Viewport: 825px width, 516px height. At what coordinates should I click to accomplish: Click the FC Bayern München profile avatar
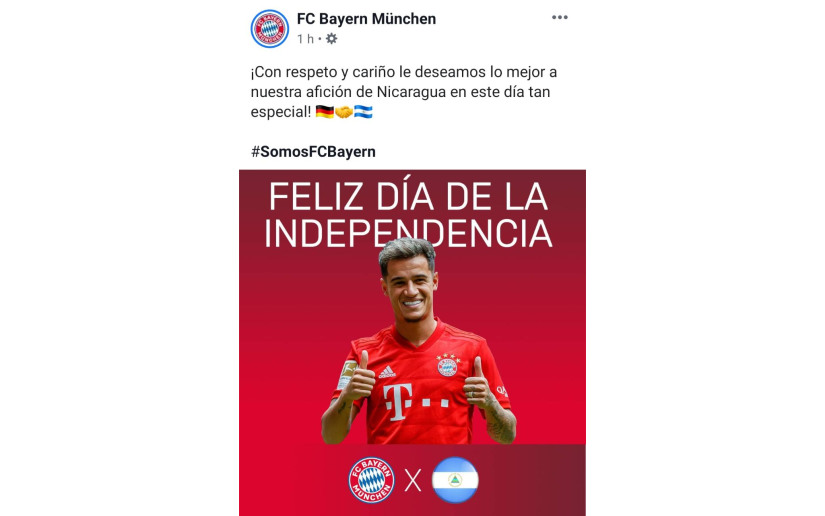(x=269, y=28)
